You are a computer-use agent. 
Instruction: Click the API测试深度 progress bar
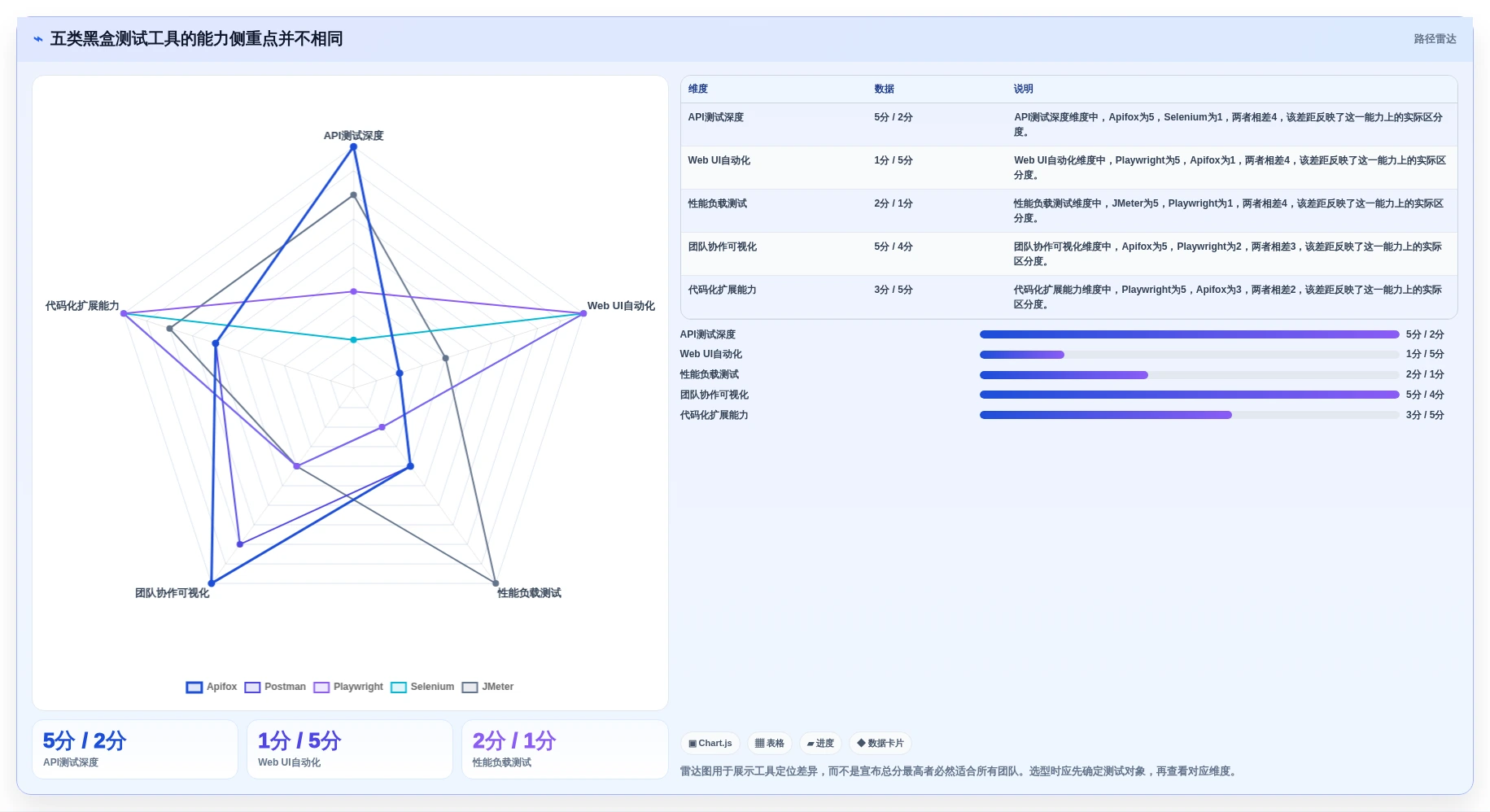1189,334
